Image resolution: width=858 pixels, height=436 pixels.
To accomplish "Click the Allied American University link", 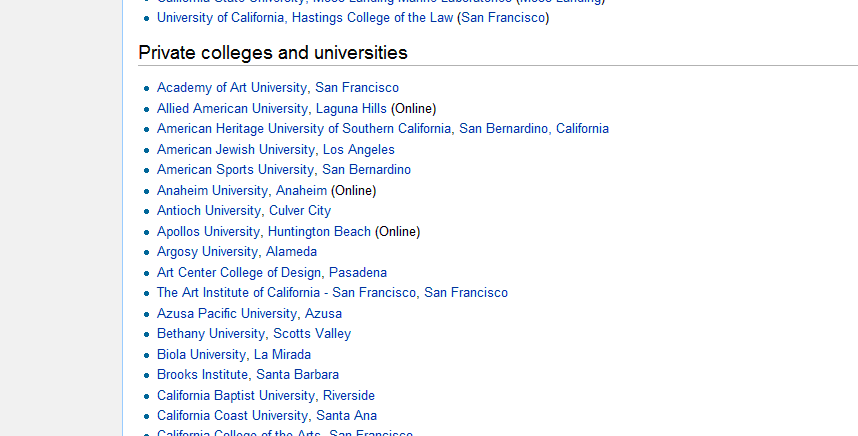I will [x=233, y=108].
